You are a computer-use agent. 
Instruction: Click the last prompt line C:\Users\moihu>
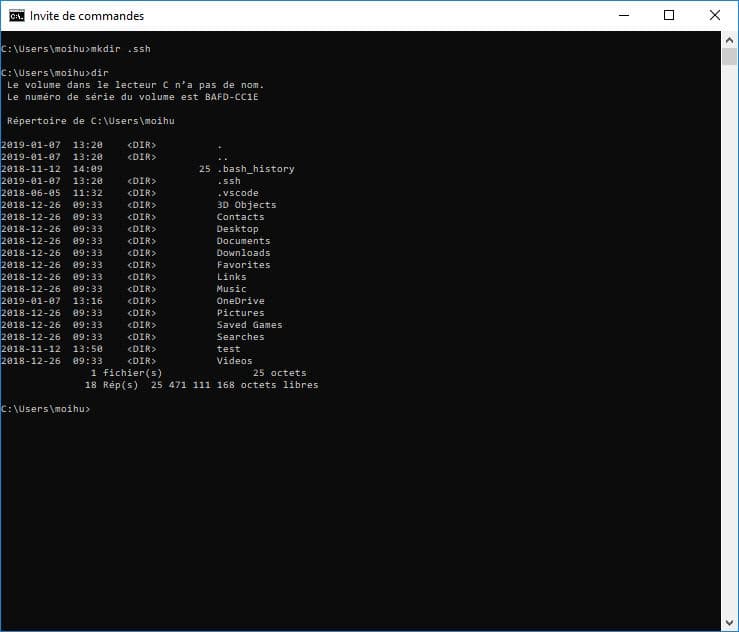pyautogui.click(x=46, y=409)
